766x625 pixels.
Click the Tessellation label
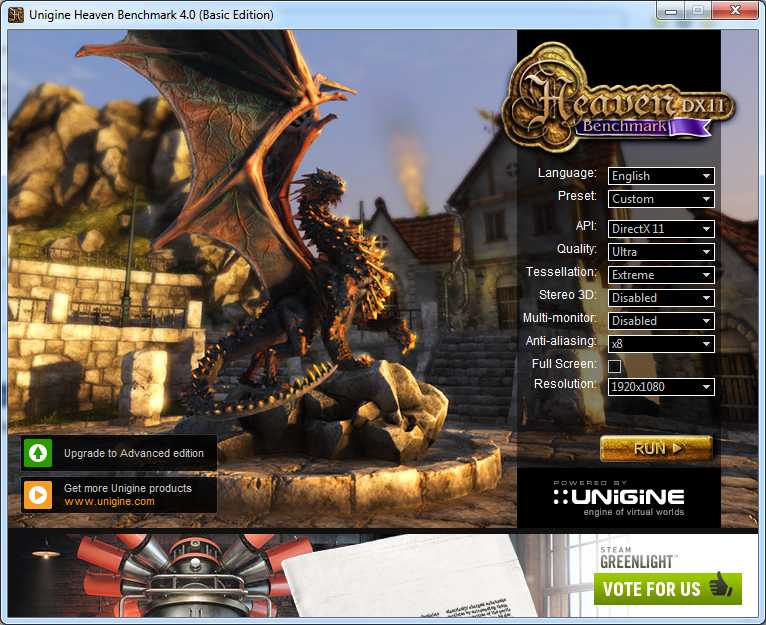point(561,272)
